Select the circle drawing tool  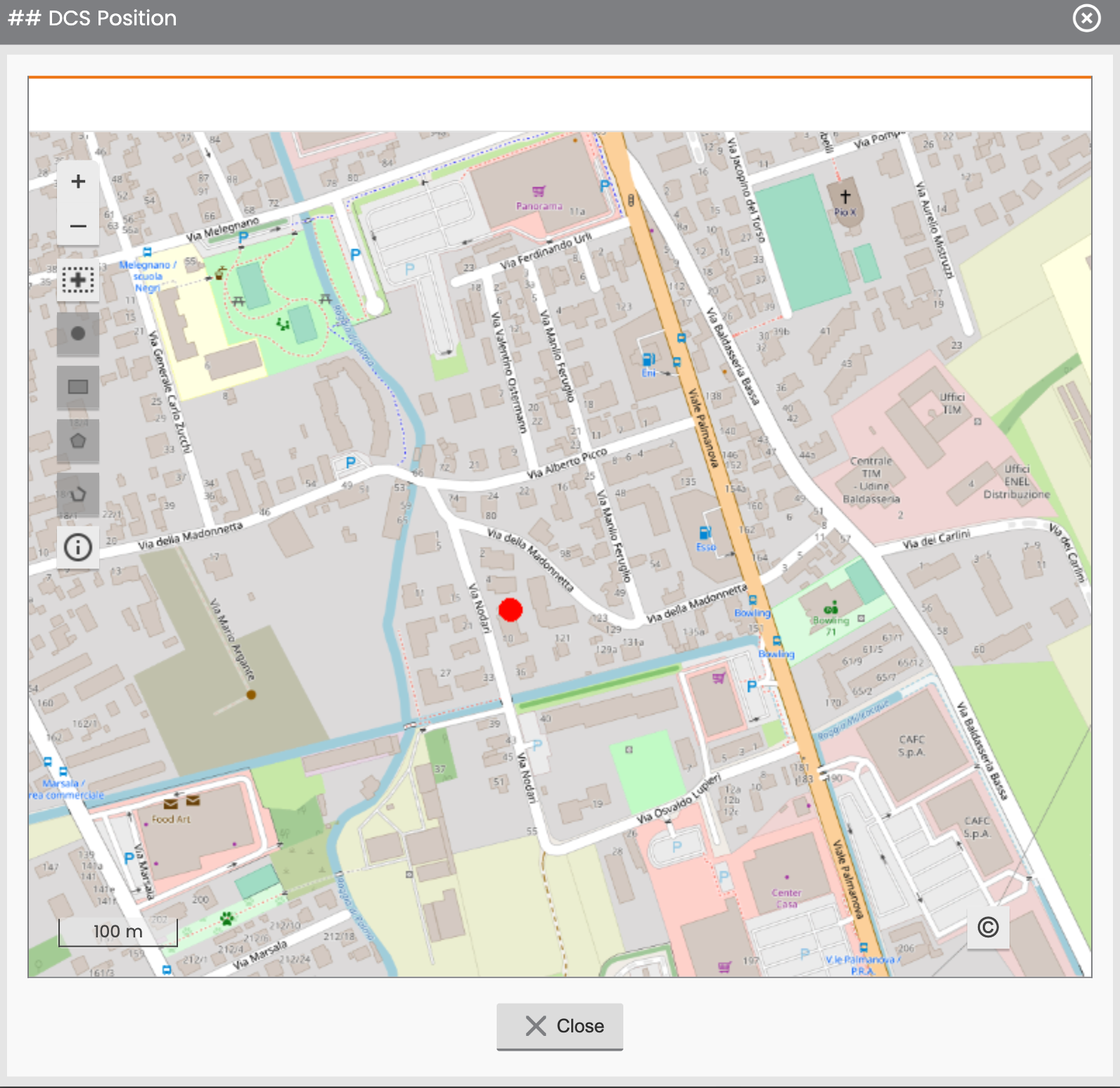pos(78,334)
